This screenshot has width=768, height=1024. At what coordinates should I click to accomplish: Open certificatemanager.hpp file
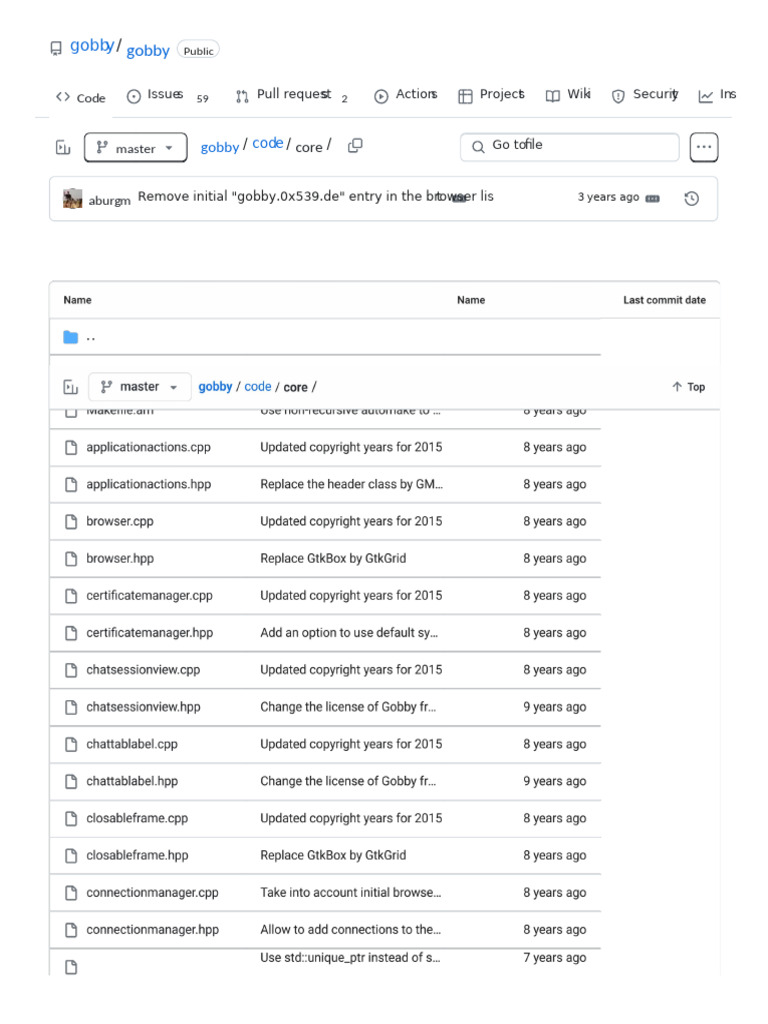[x=150, y=633]
